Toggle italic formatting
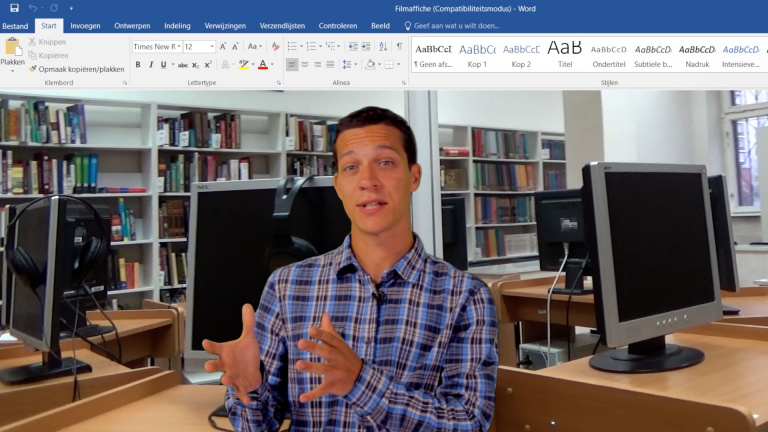Image resolution: width=768 pixels, height=432 pixels. coord(152,64)
